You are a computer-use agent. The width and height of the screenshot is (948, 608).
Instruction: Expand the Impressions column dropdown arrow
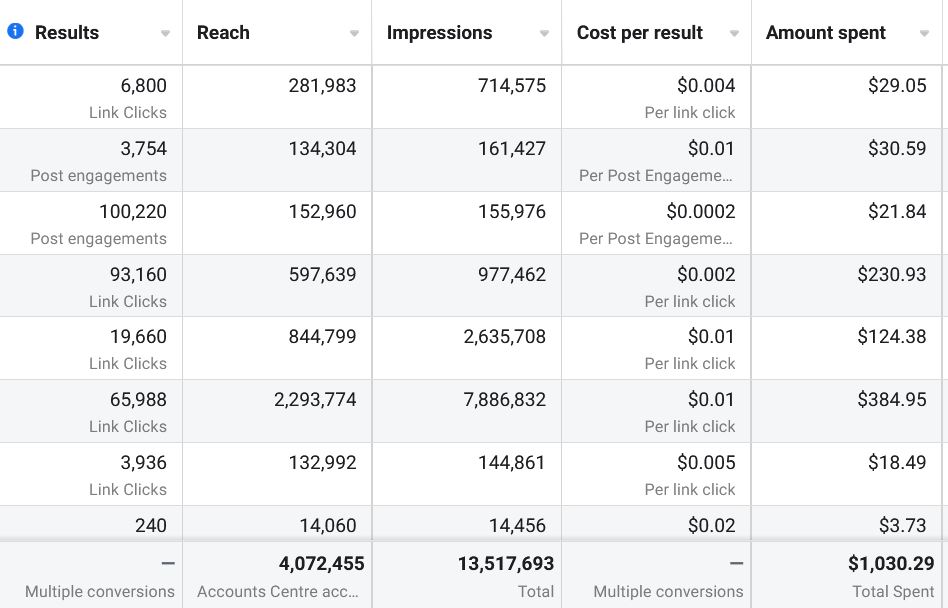pos(544,34)
